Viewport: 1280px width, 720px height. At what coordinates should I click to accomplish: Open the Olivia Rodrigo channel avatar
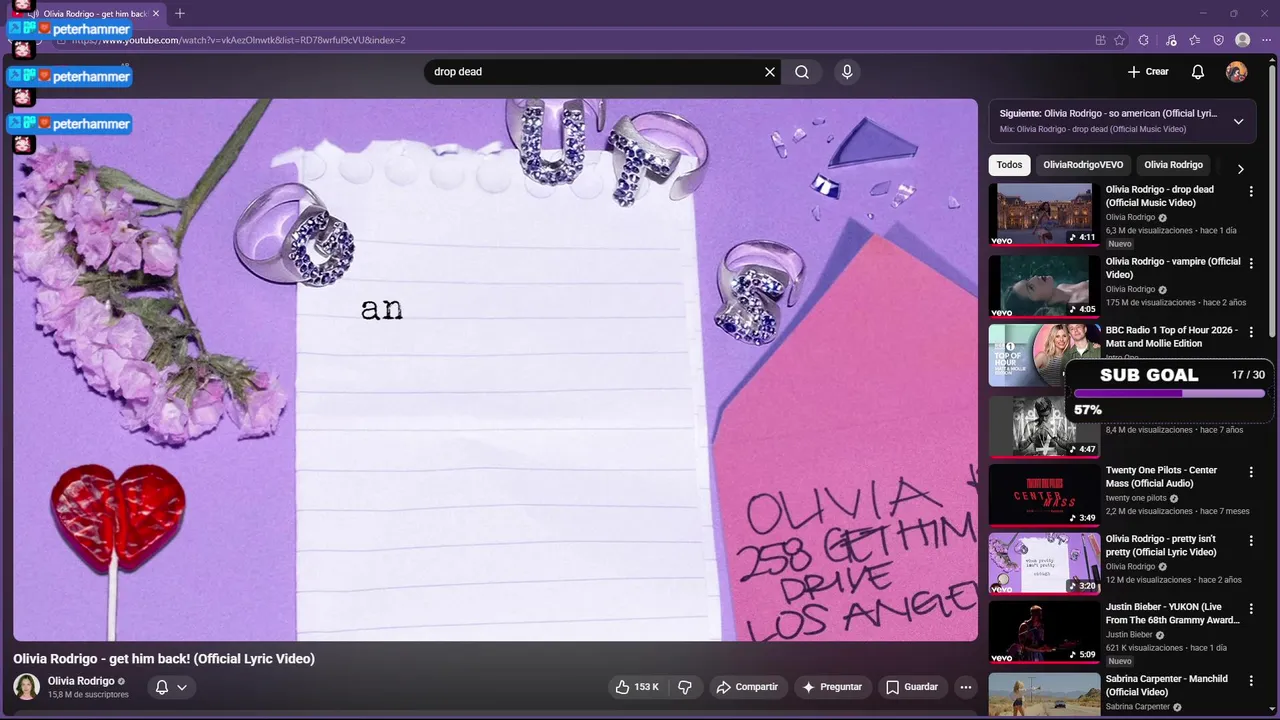(x=27, y=687)
